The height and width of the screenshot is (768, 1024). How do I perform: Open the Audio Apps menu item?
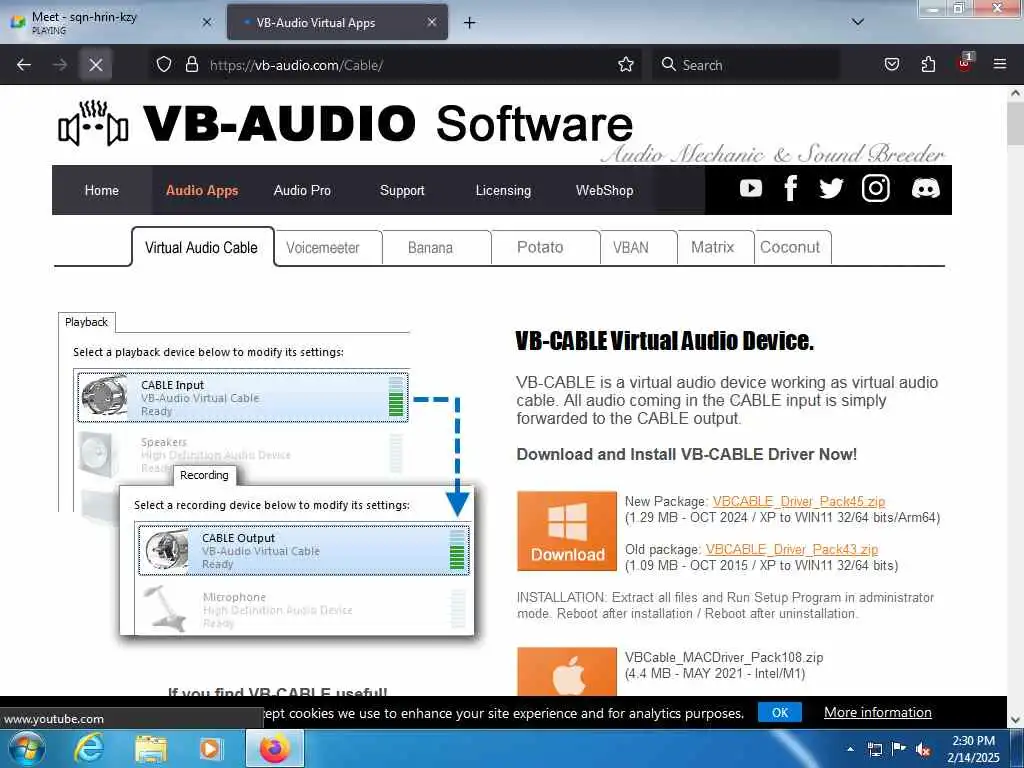click(x=202, y=190)
